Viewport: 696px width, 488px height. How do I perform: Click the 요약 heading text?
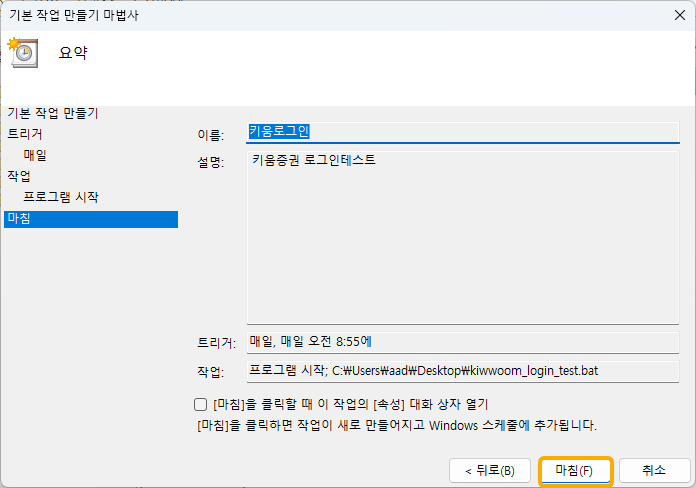click(73, 53)
